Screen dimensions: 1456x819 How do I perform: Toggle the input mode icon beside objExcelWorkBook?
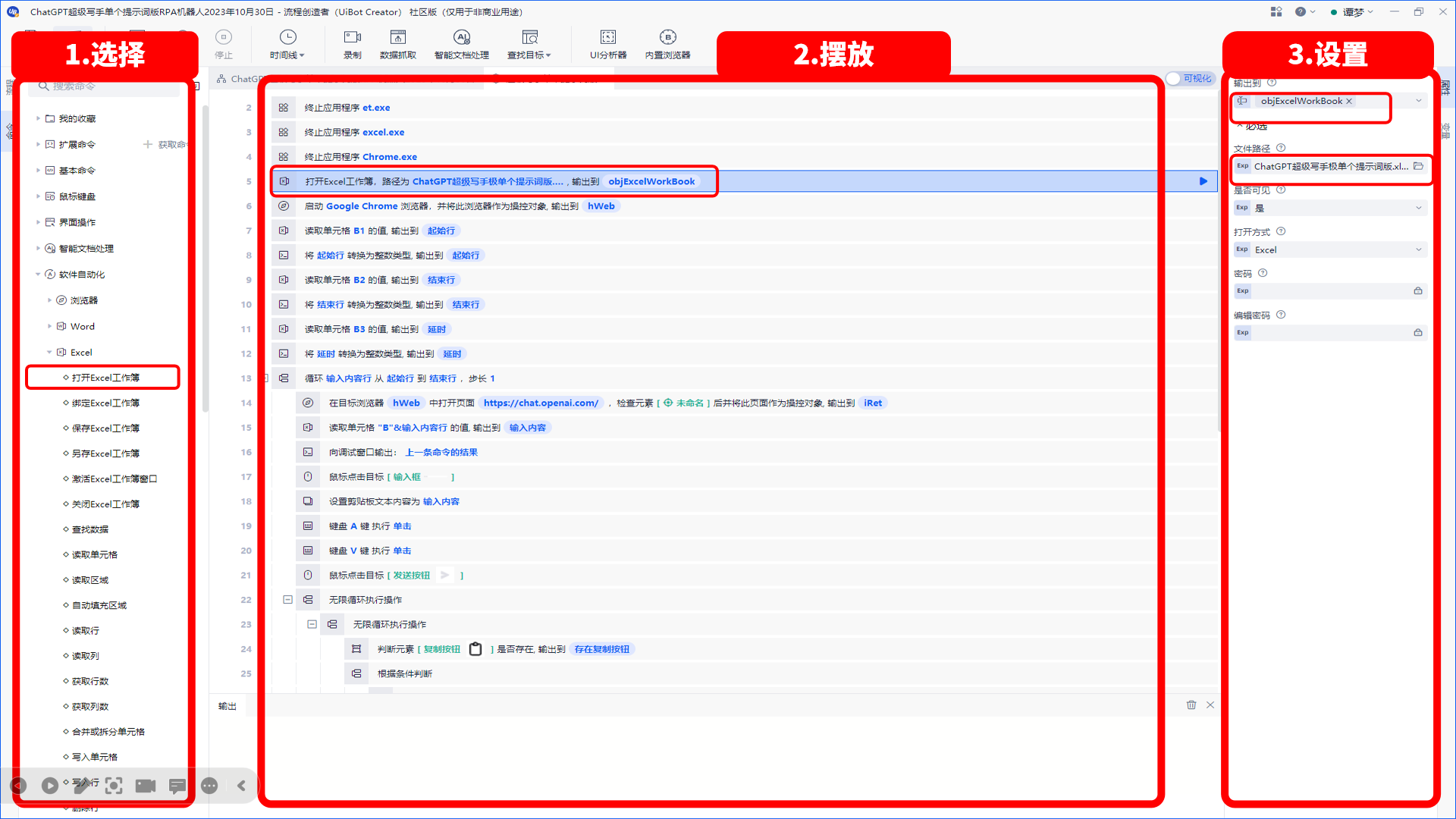coord(1242,101)
